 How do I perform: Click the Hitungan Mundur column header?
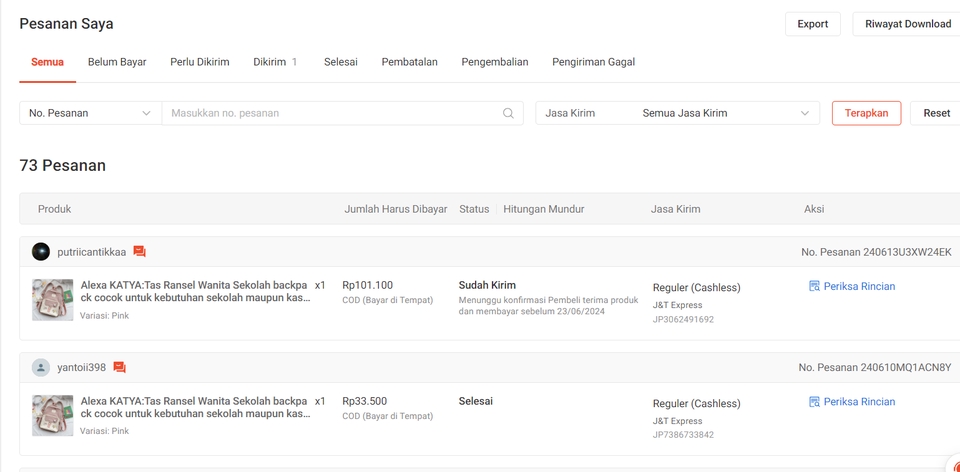544,209
